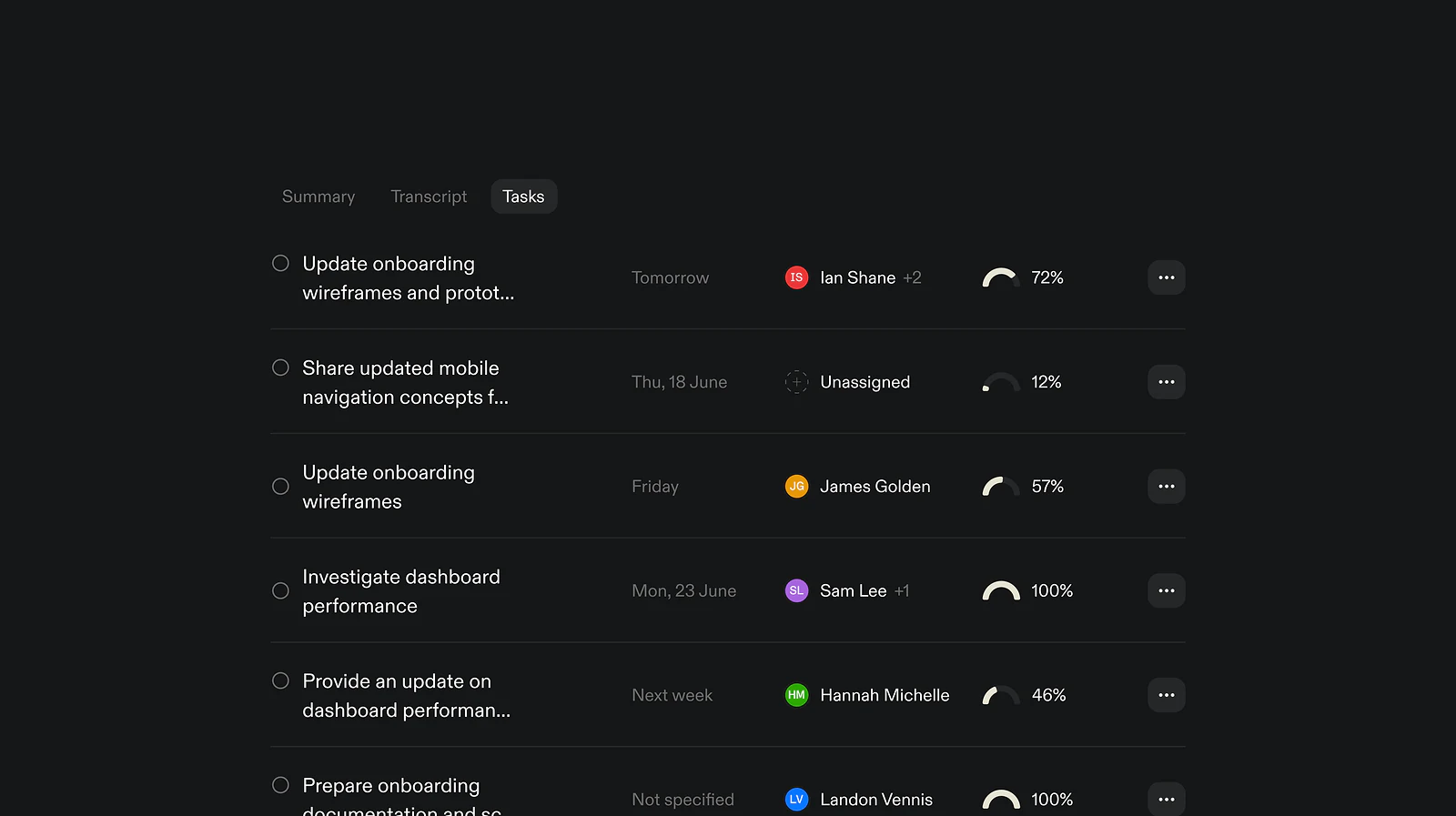Image resolution: width=1456 pixels, height=816 pixels.
Task: Select the Tasks tab
Action: click(523, 196)
